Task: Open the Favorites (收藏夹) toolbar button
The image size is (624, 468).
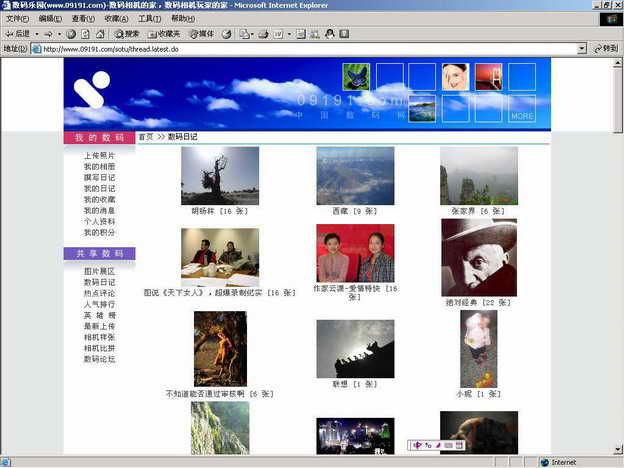Action: click(x=163, y=34)
